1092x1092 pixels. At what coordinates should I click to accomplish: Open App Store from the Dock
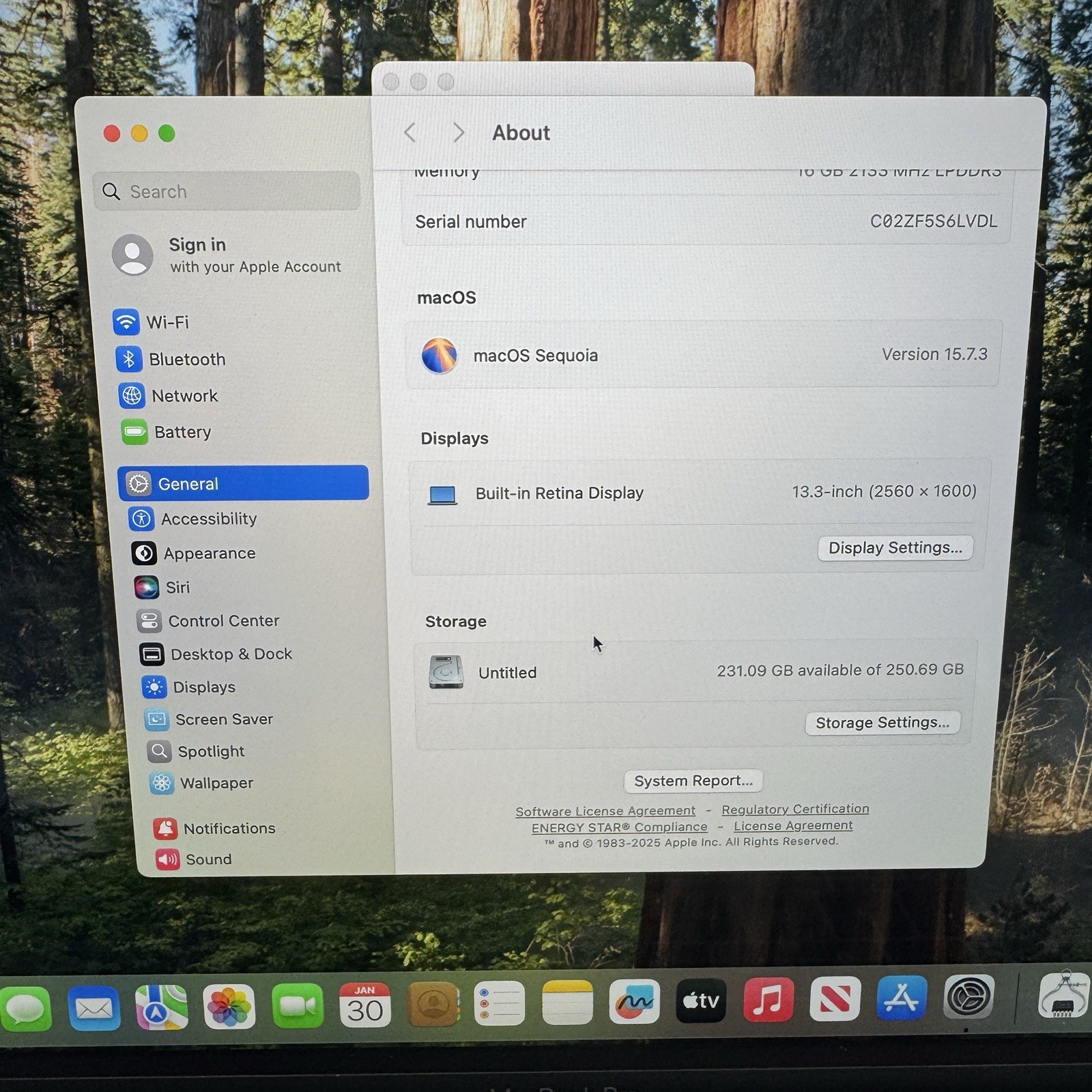click(902, 998)
